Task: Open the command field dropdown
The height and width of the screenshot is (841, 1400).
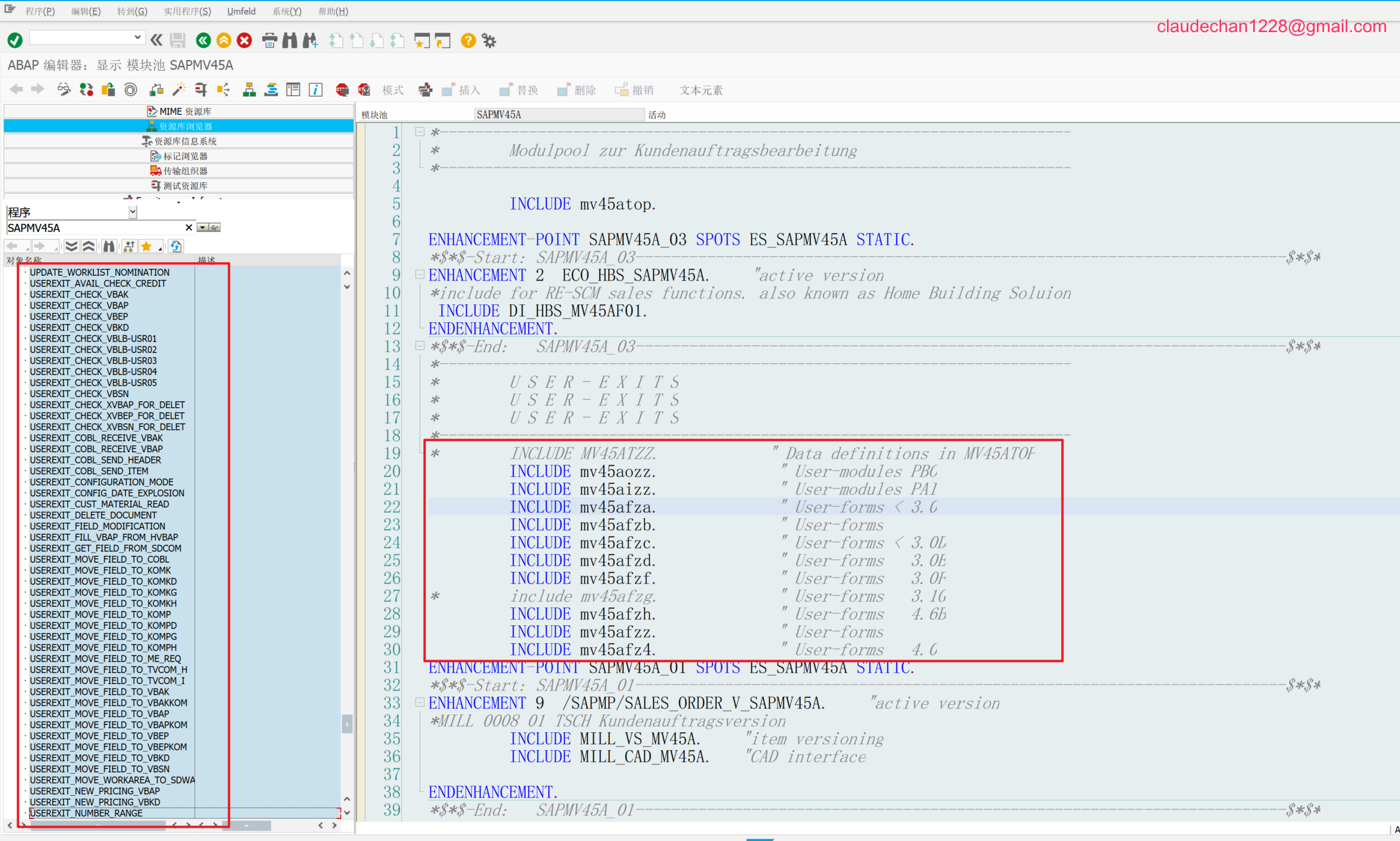Action: point(137,37)
